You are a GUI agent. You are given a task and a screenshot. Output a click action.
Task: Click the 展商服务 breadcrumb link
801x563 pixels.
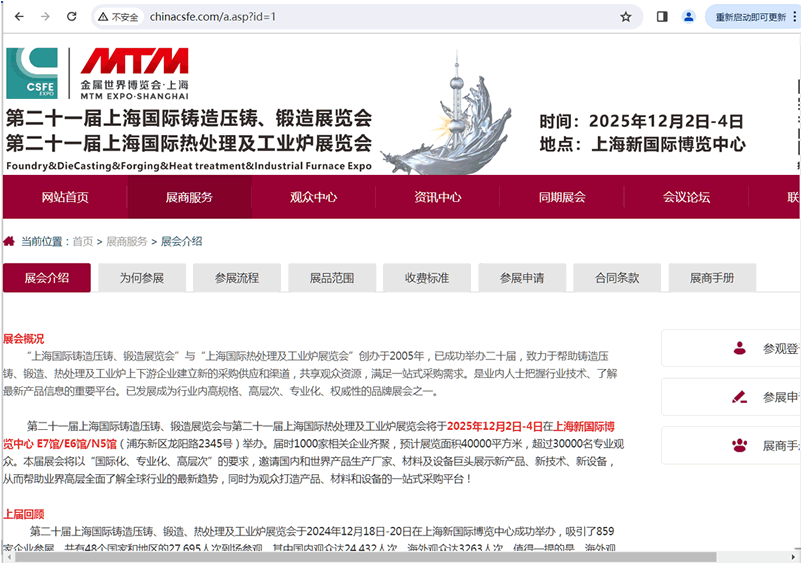tap(127, 241)
